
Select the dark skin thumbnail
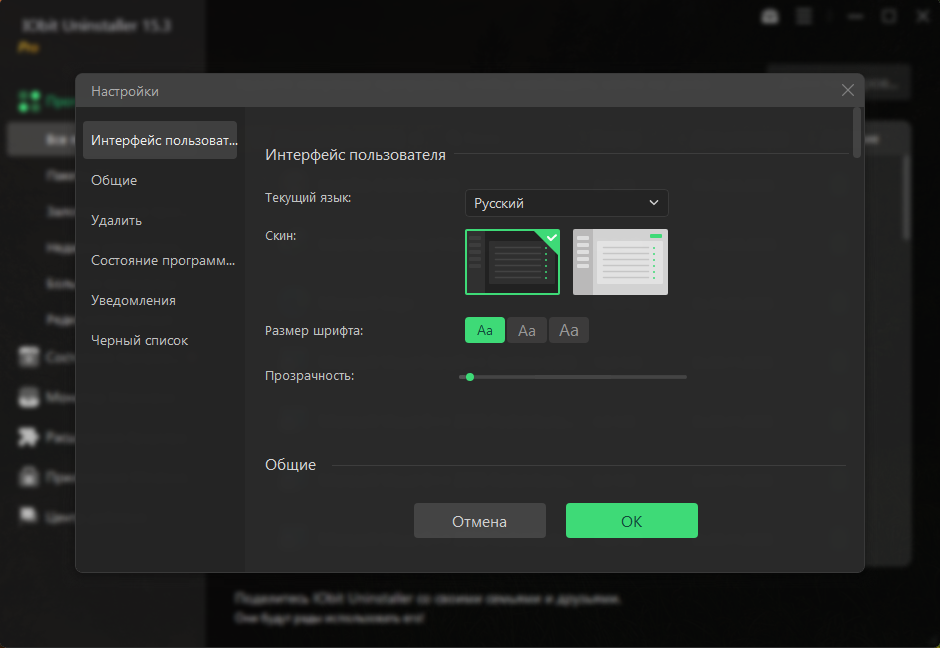512,262
